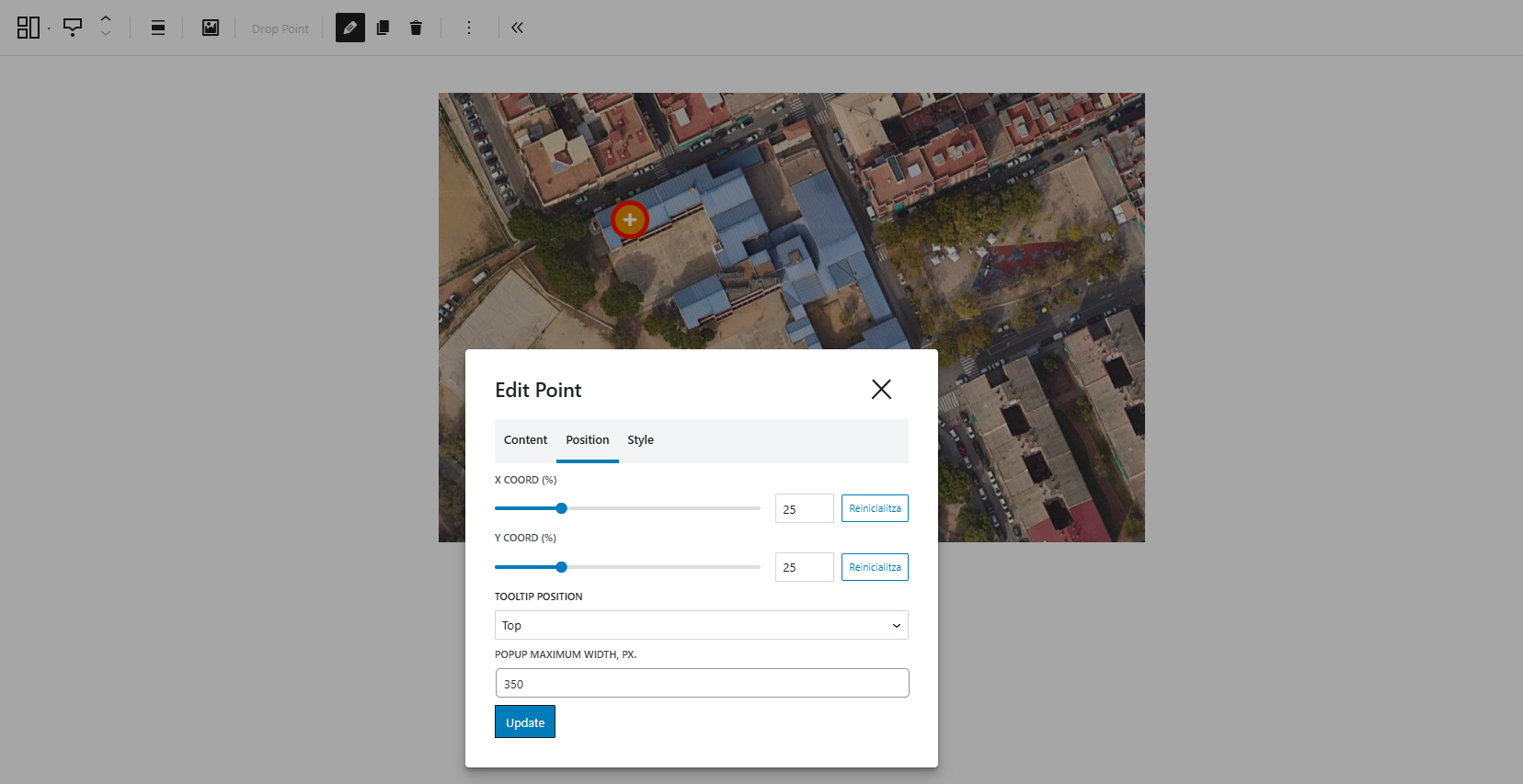Click the move up arrow
The height and width of the screenshot is (784, 1523).
coord(106,19)
